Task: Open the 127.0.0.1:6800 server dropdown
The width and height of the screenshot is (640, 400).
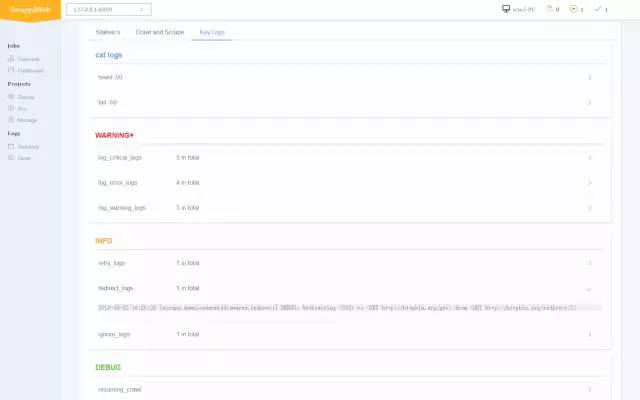Action: (x=109, y=9)
